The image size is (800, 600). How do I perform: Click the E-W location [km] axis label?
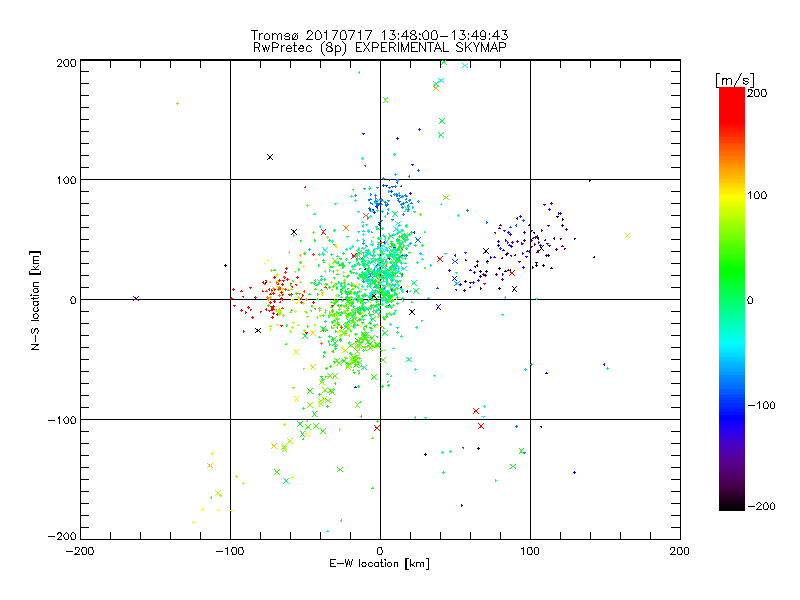tap(379, 564)
